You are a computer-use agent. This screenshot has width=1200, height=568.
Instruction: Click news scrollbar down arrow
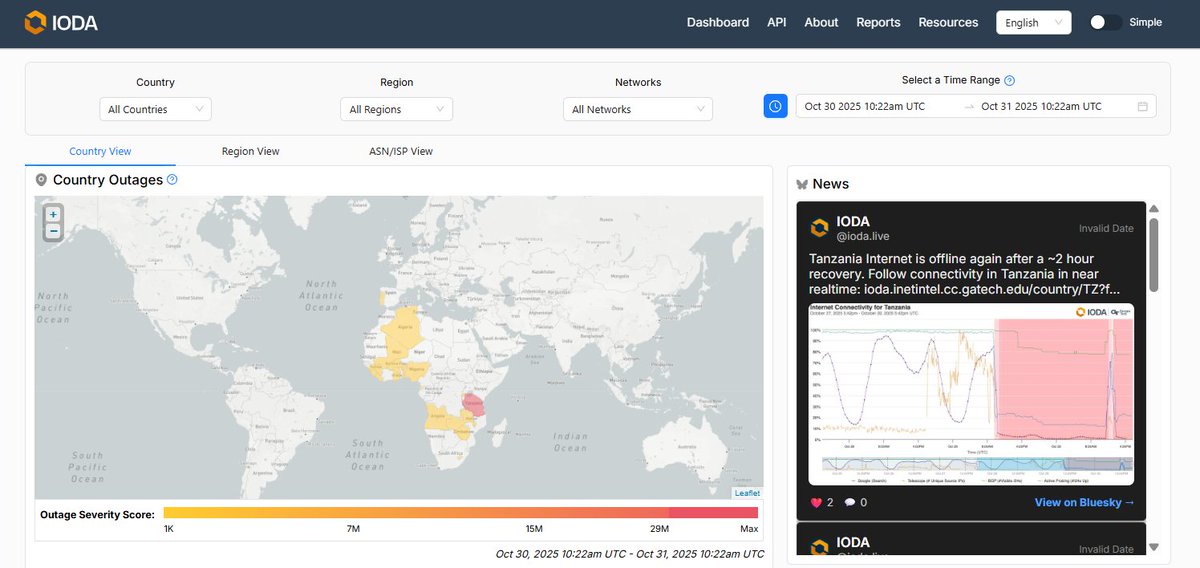(1154, 547)
